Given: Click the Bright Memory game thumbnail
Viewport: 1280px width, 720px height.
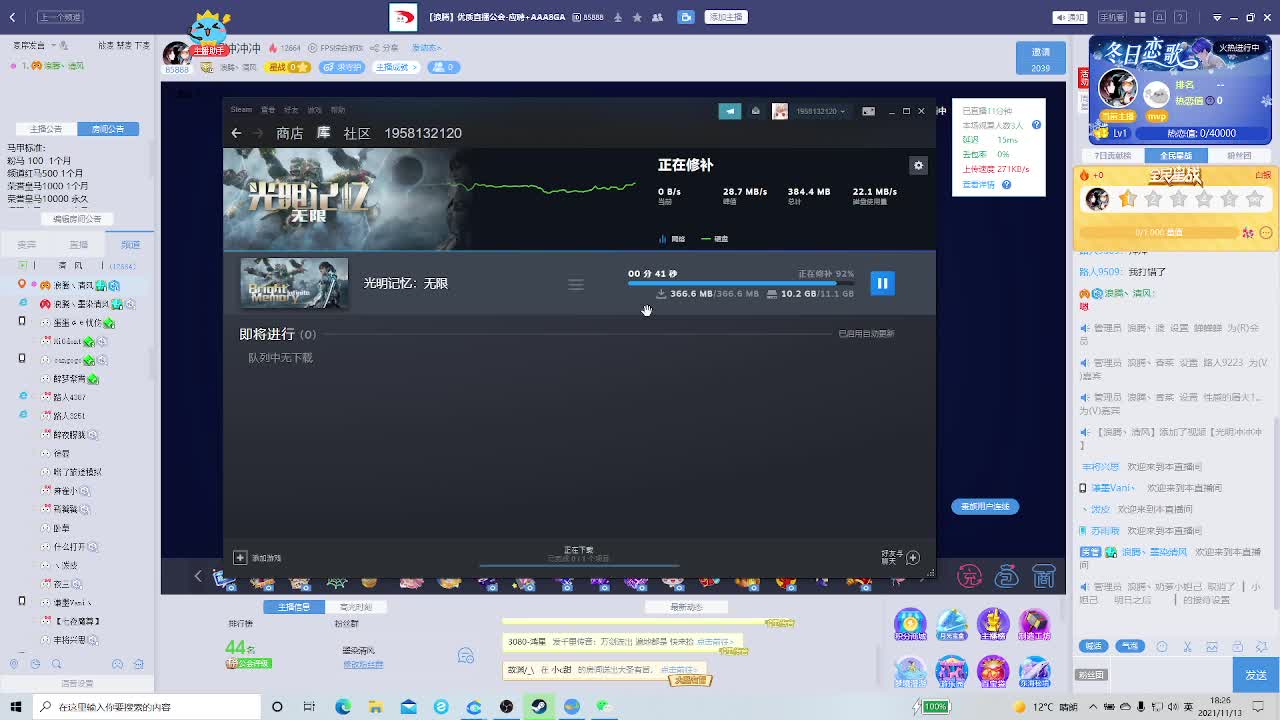Looking at the screenshot, I should (x=294, y=284).
